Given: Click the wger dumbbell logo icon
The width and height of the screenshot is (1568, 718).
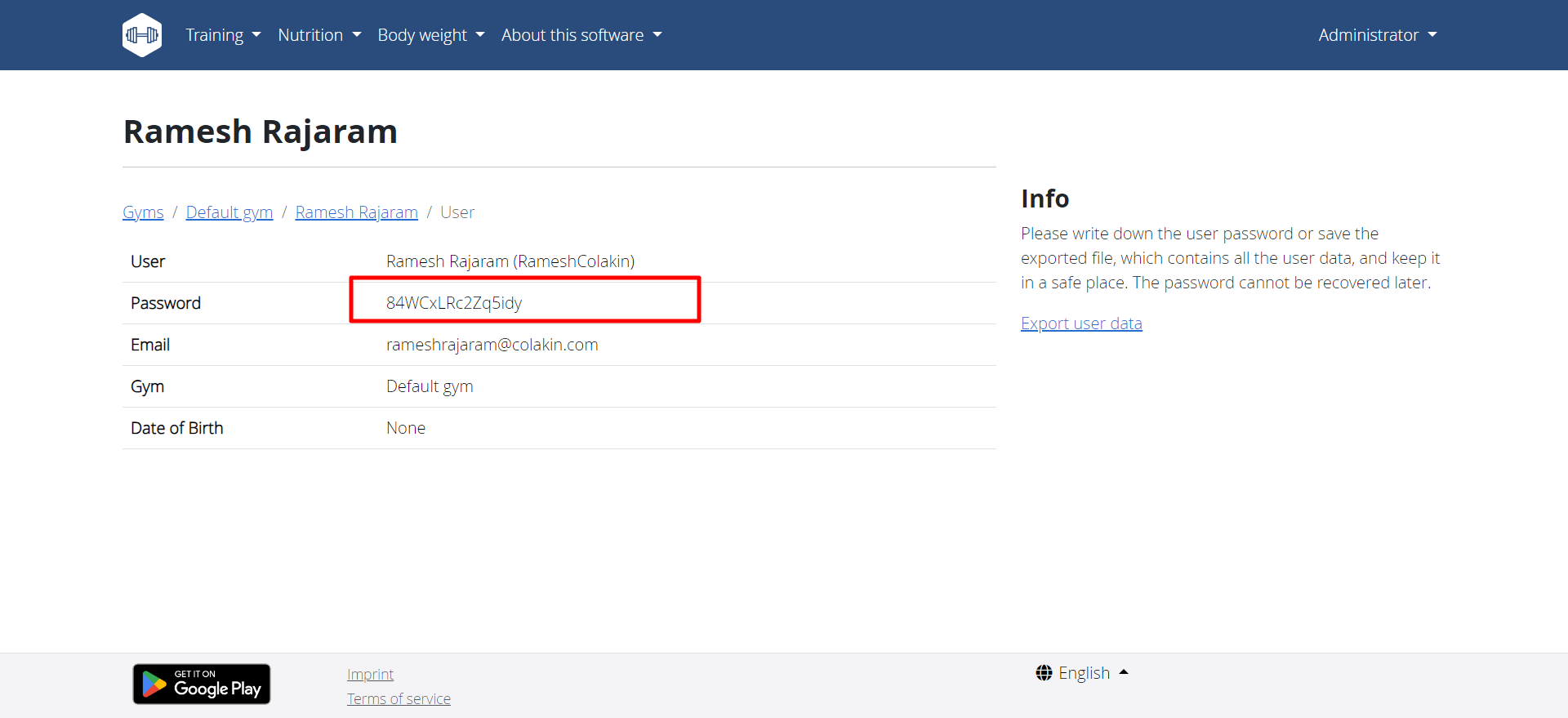Looking at the screenshot, I should tap(142, 35).
